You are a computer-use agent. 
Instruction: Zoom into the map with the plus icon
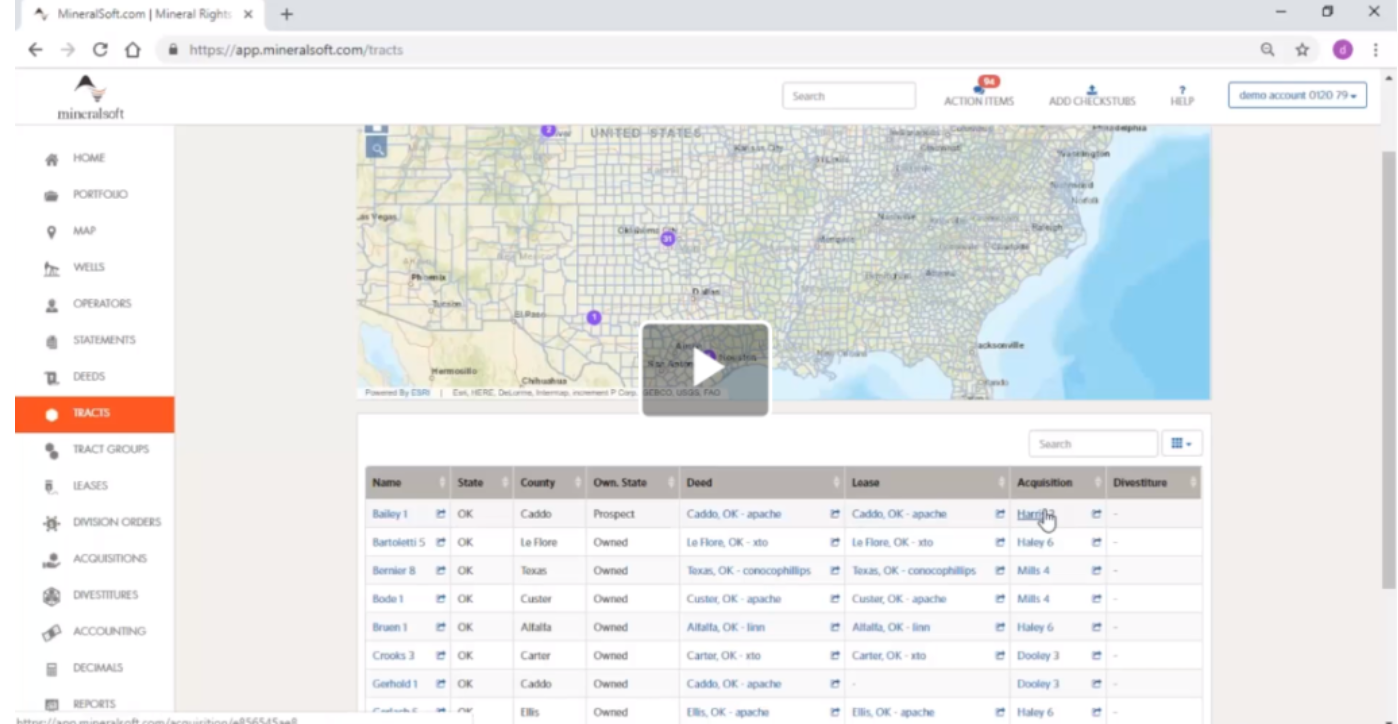[x=374, y=126]
